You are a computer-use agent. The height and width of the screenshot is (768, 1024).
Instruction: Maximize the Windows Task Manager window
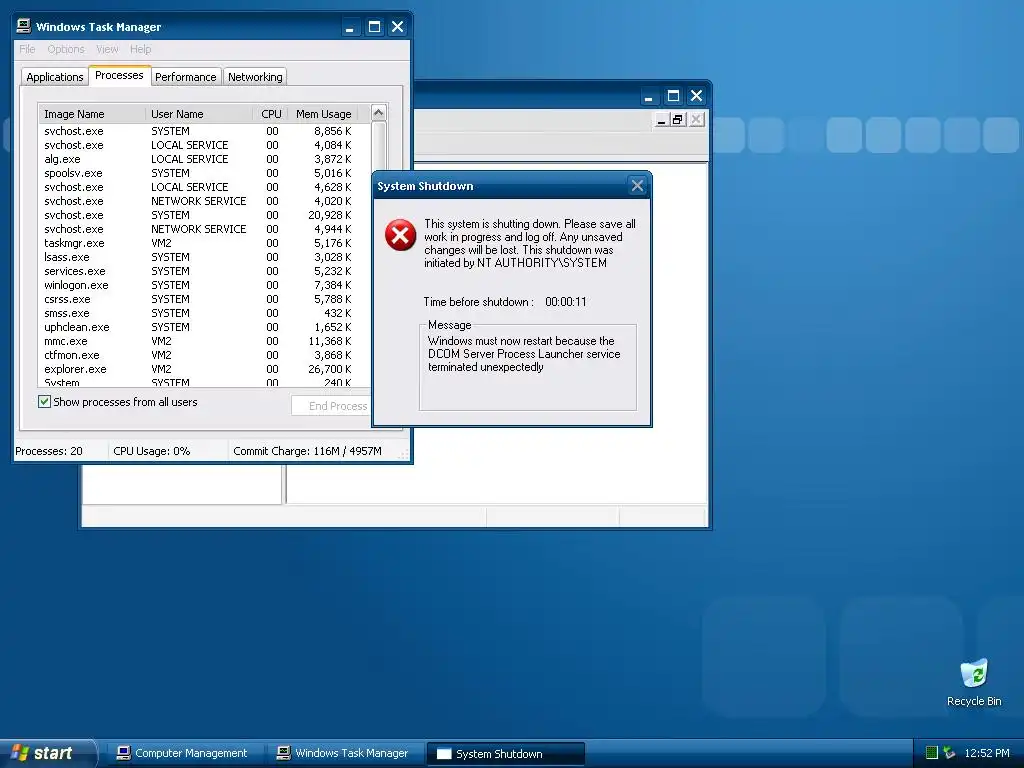pyautogui.click(x=374, y=27)
